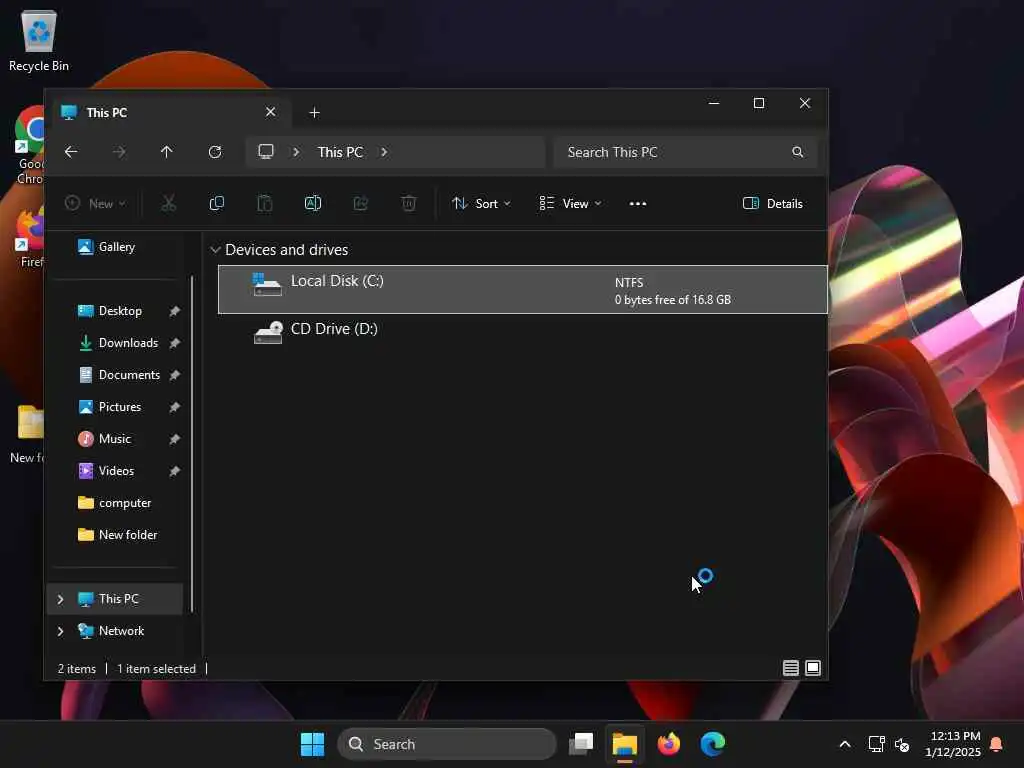This screenshot has height=768, width=1024.
Task: Click the Delete trash icon
Action: pos(409,203)
